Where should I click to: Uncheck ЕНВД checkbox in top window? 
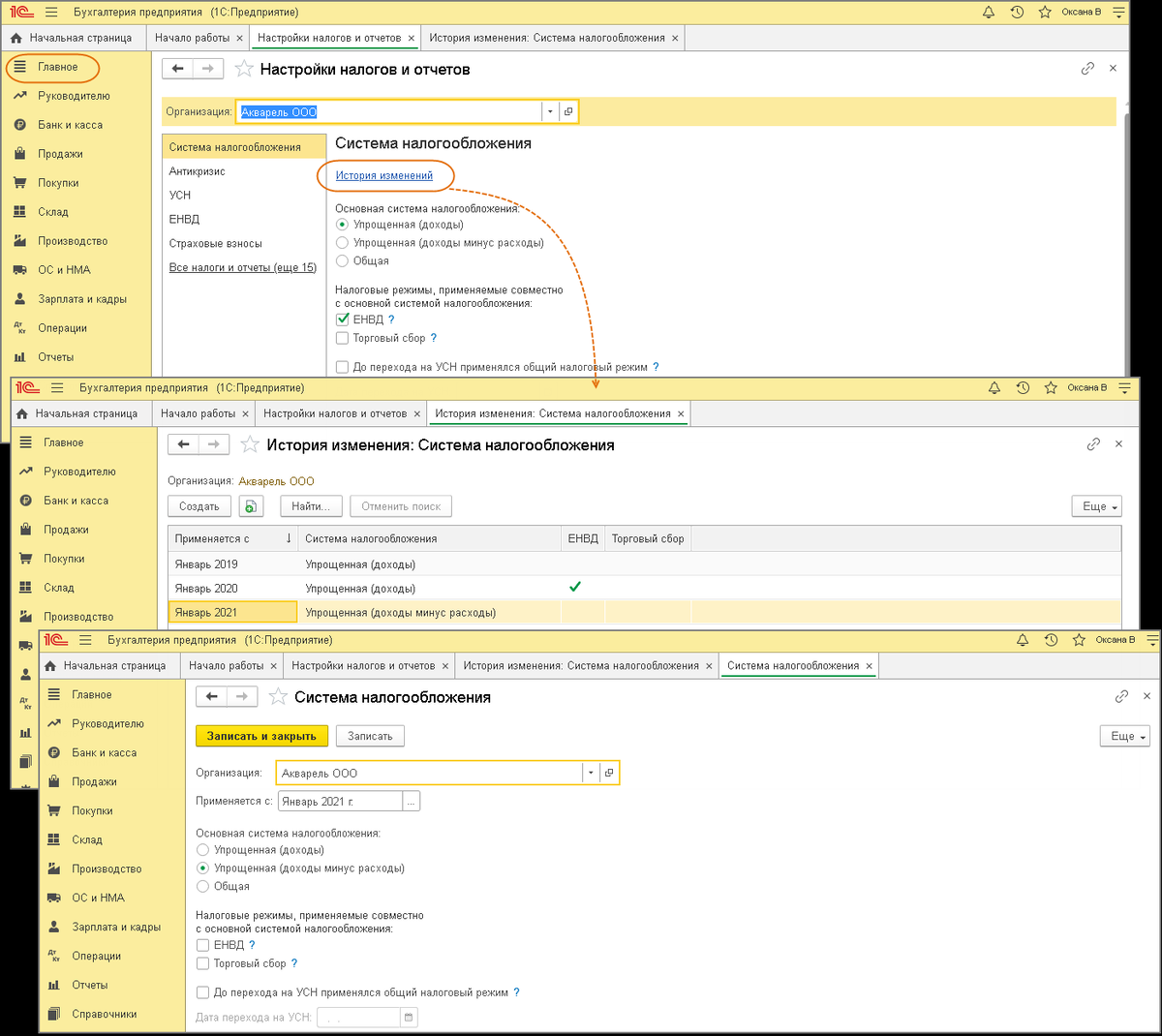point(342,320)
